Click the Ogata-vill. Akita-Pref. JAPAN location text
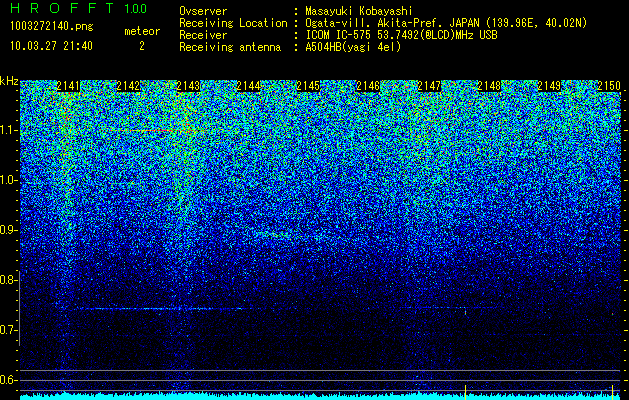This screenshot has width=629, height=400. pyautogui.click(x=444, y=23)
